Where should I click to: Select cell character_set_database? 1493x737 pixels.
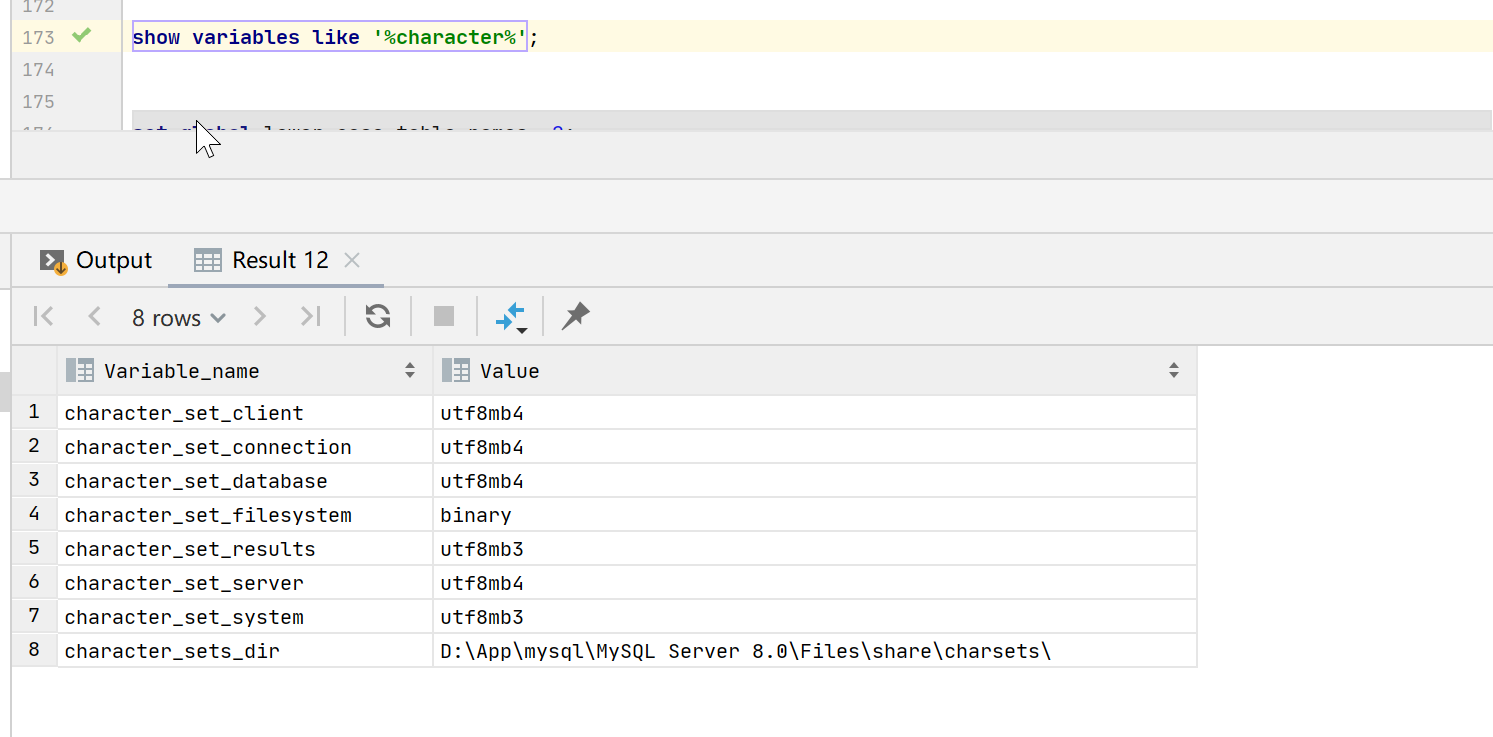245,481
